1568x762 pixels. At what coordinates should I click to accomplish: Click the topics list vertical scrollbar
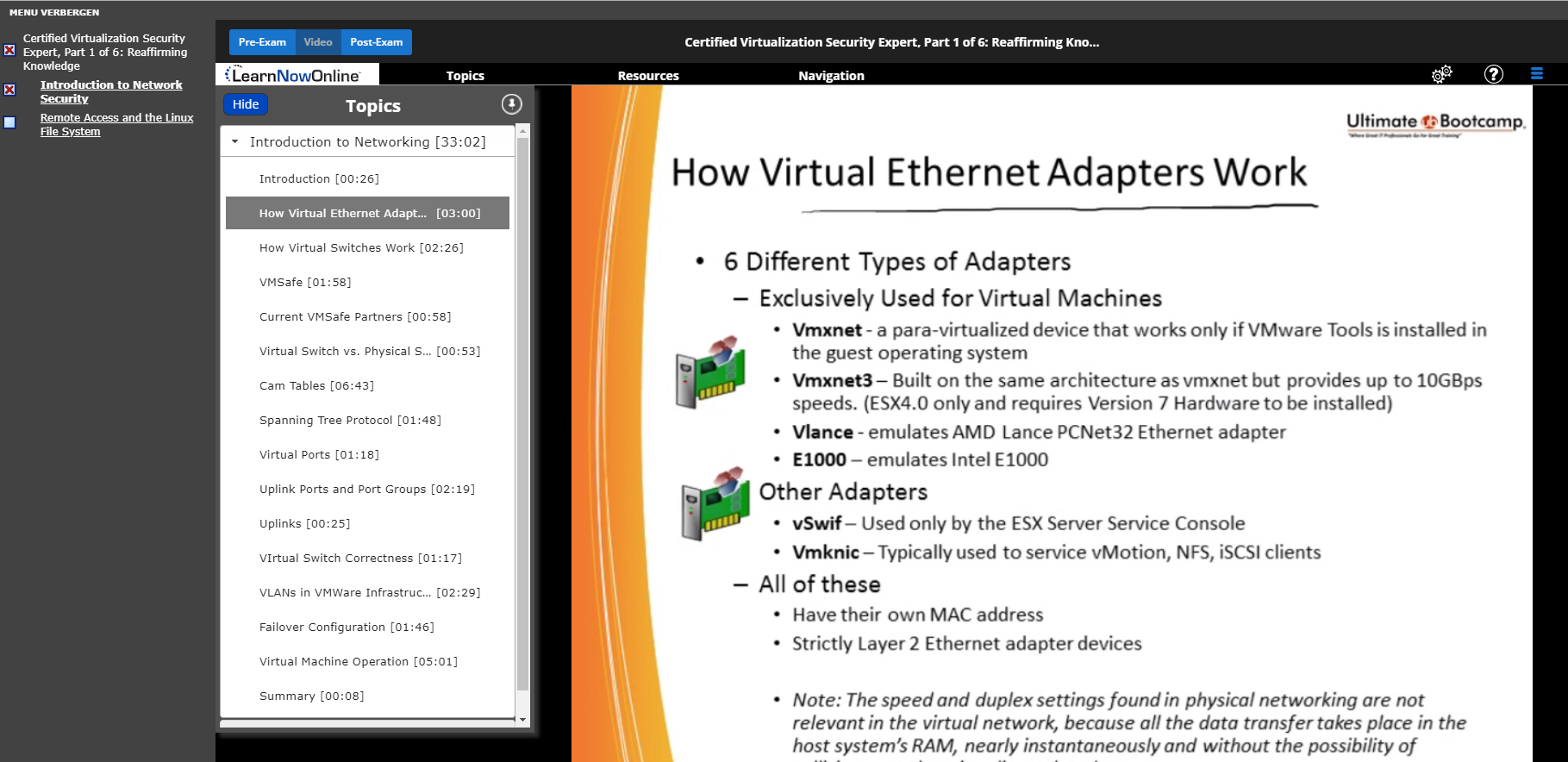pyautogui.click(x=522, y=414)
